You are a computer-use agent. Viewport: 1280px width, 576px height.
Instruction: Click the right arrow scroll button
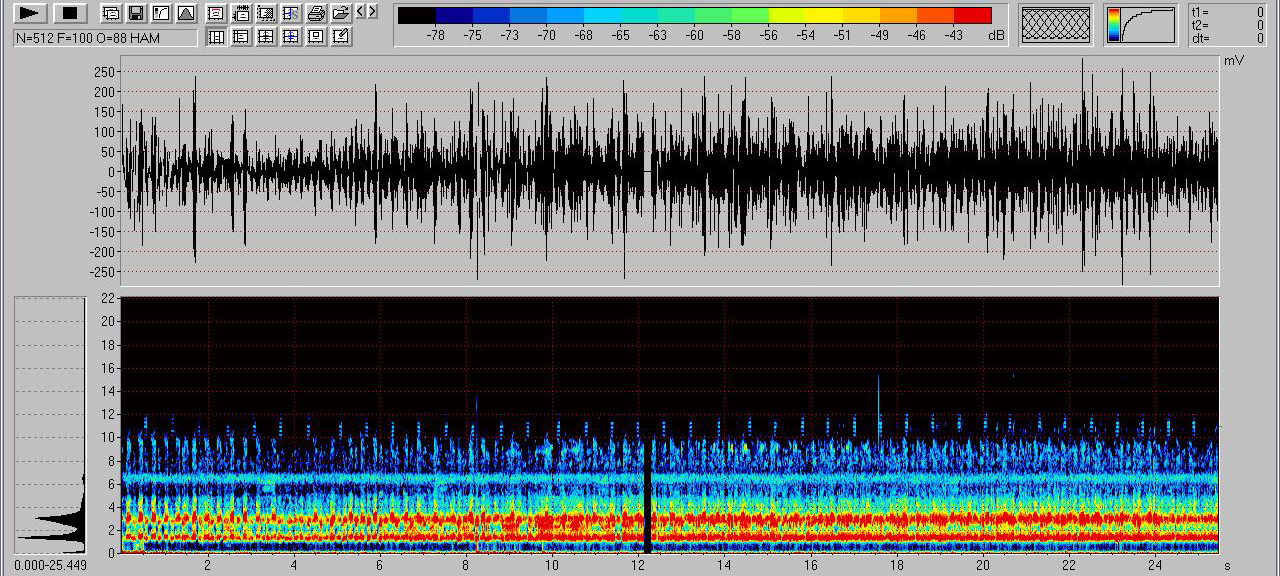[x=373, y=12]
